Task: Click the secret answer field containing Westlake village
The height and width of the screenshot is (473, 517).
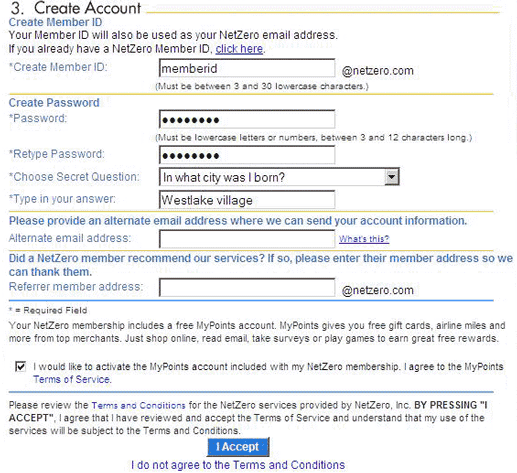Action: [247, 200]
